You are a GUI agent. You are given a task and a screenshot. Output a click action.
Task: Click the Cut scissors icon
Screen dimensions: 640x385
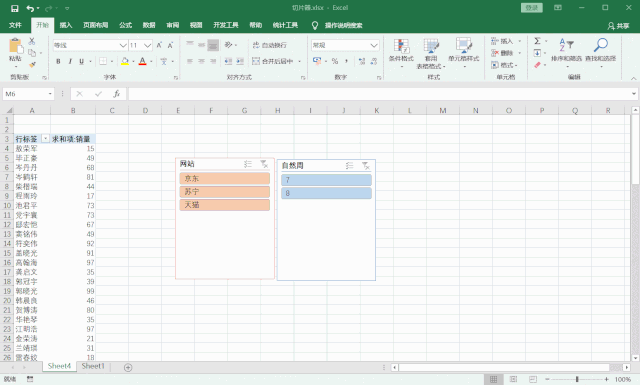click(32, 41)
